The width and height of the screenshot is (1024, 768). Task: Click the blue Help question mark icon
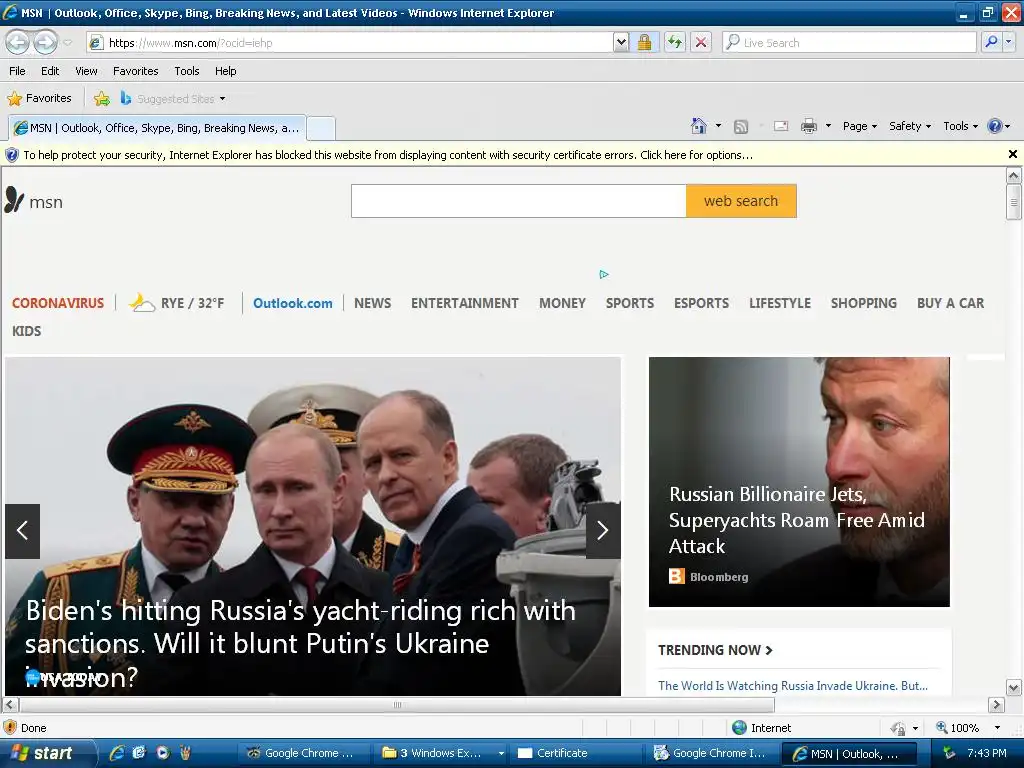pyautogui.click(x=995, y=126)
